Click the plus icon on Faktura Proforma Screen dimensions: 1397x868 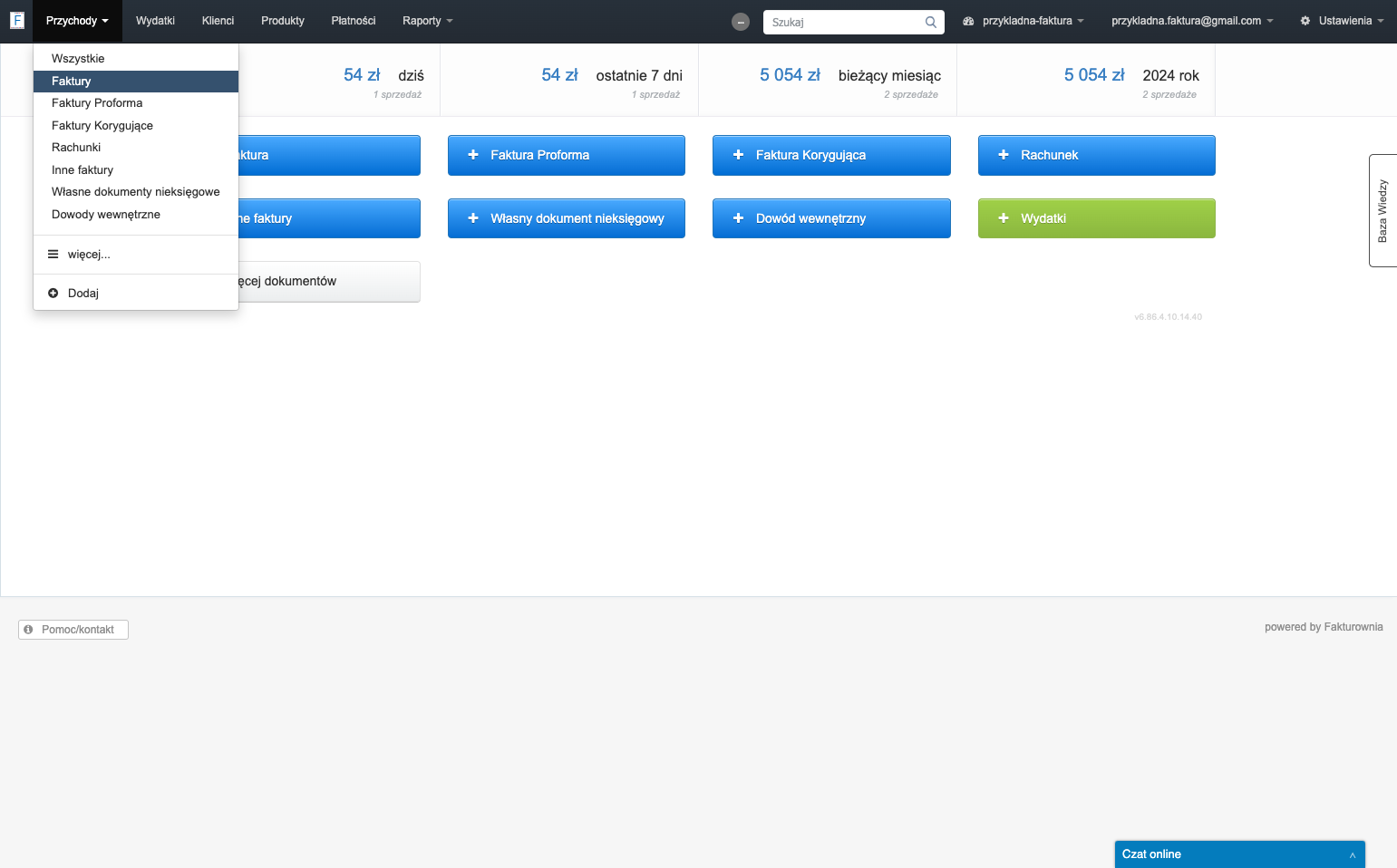coord(473,155)
